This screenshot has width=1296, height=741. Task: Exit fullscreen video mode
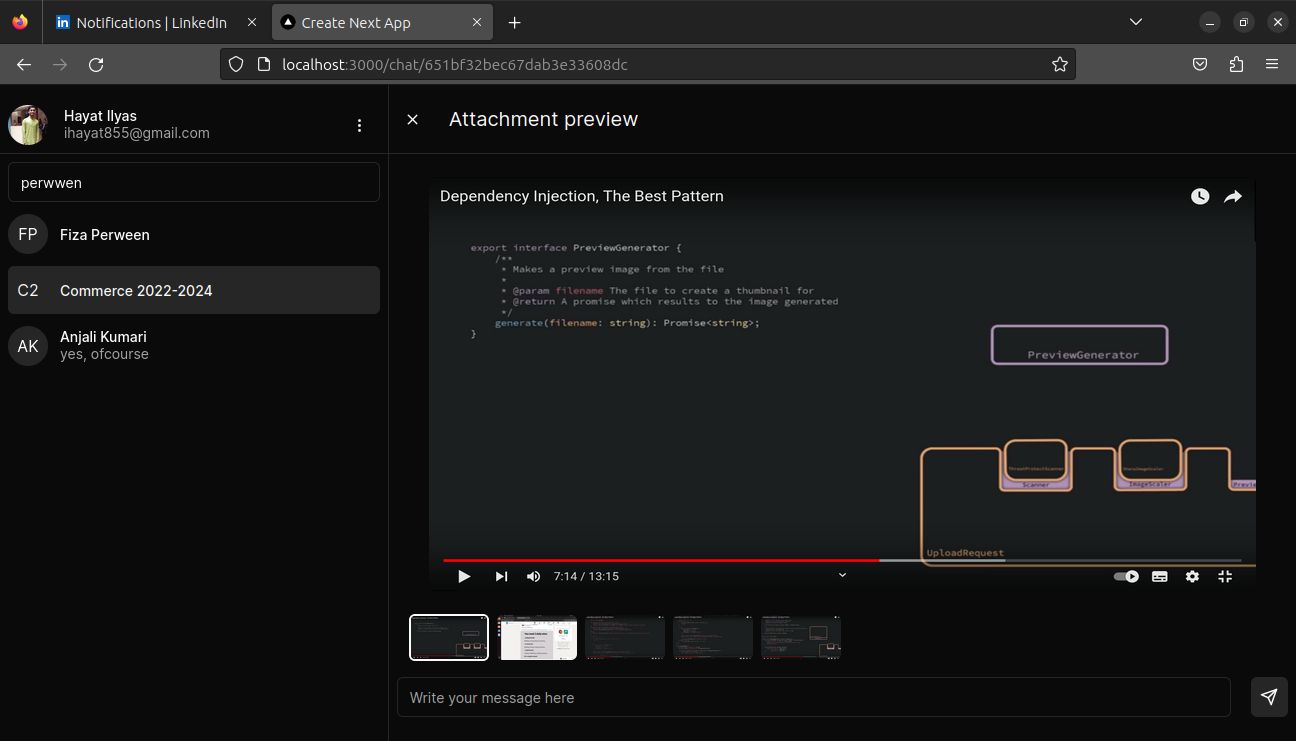click(x=1224, y=576)
